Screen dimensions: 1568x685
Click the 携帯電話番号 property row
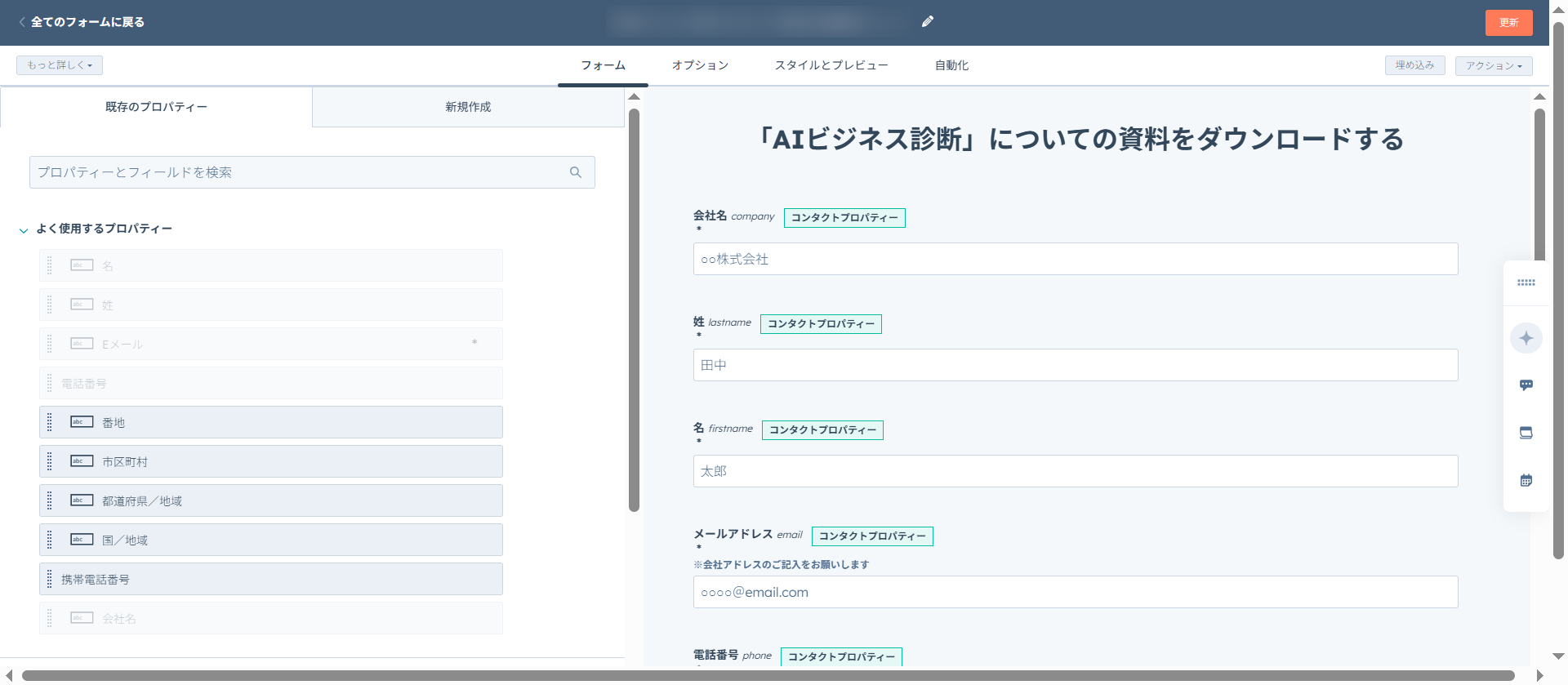271,579
